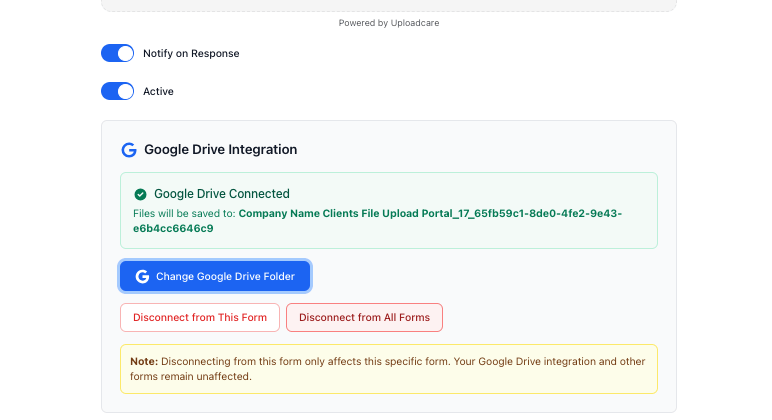Image resolution: width=772 pixels, height=420 pixels.
Task: Open the Powered by Uploadcare link
Action: click(x=388, y=23)
